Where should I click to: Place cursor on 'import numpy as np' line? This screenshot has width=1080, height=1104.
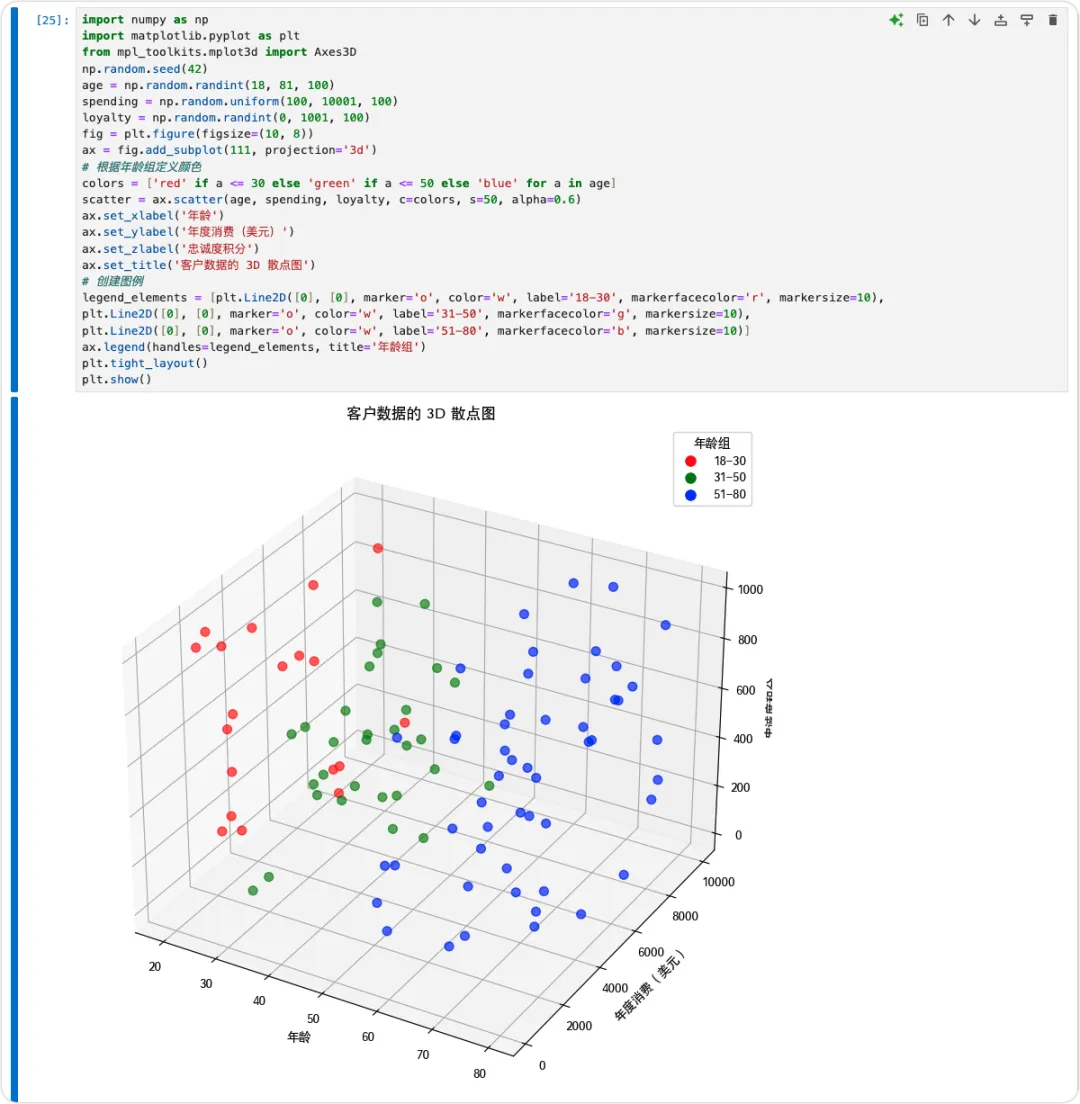145,20
